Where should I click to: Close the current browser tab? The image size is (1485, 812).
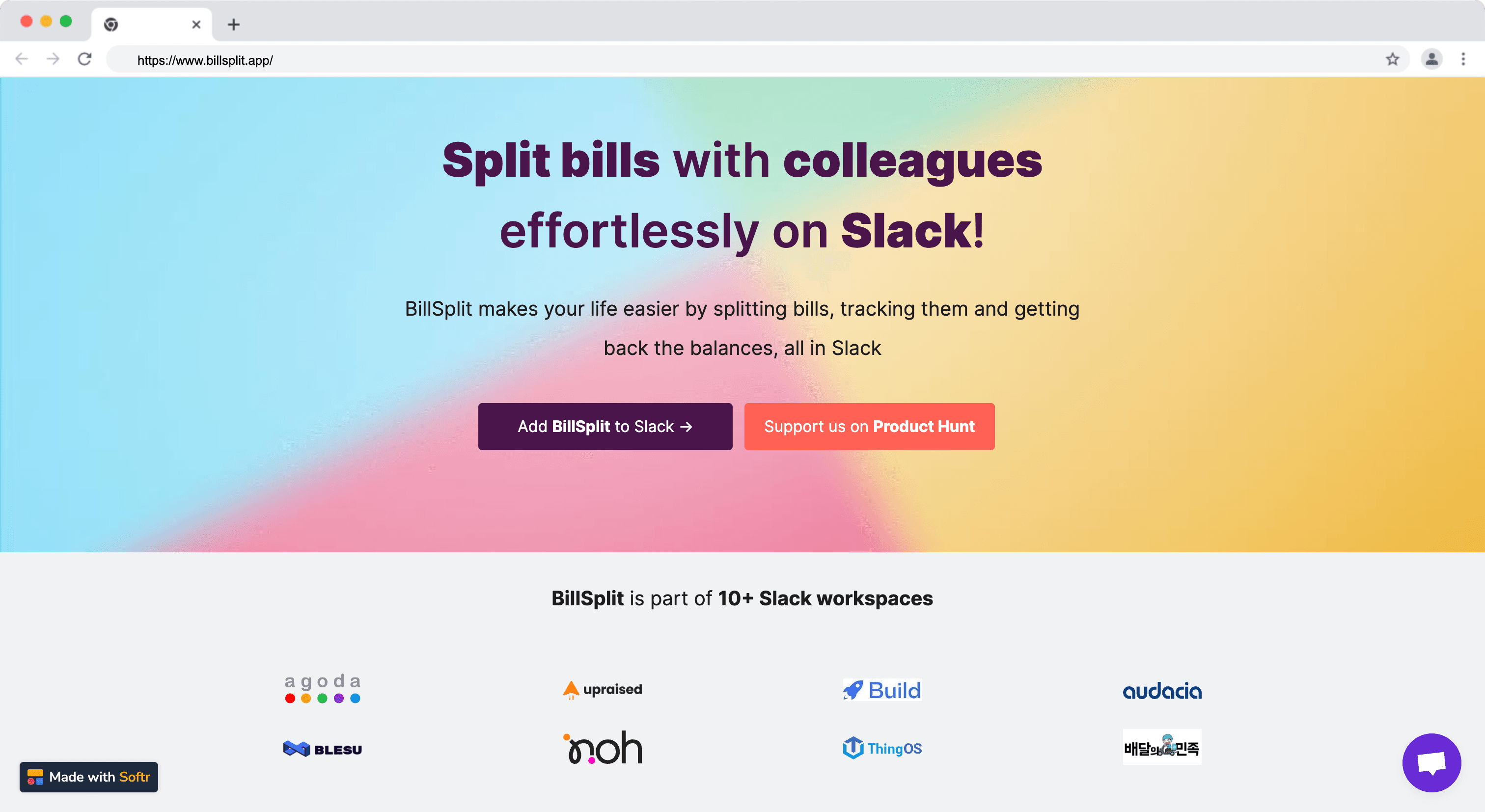click(196, 24)
